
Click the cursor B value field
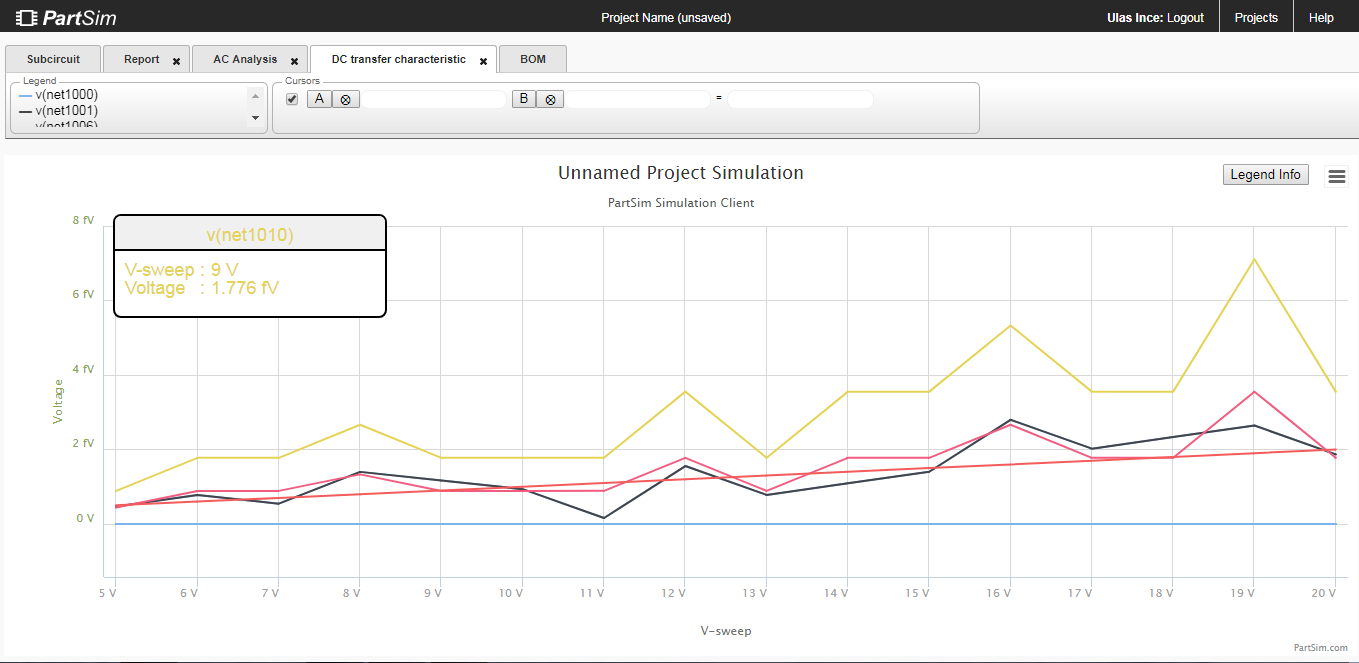click(638, 99)
